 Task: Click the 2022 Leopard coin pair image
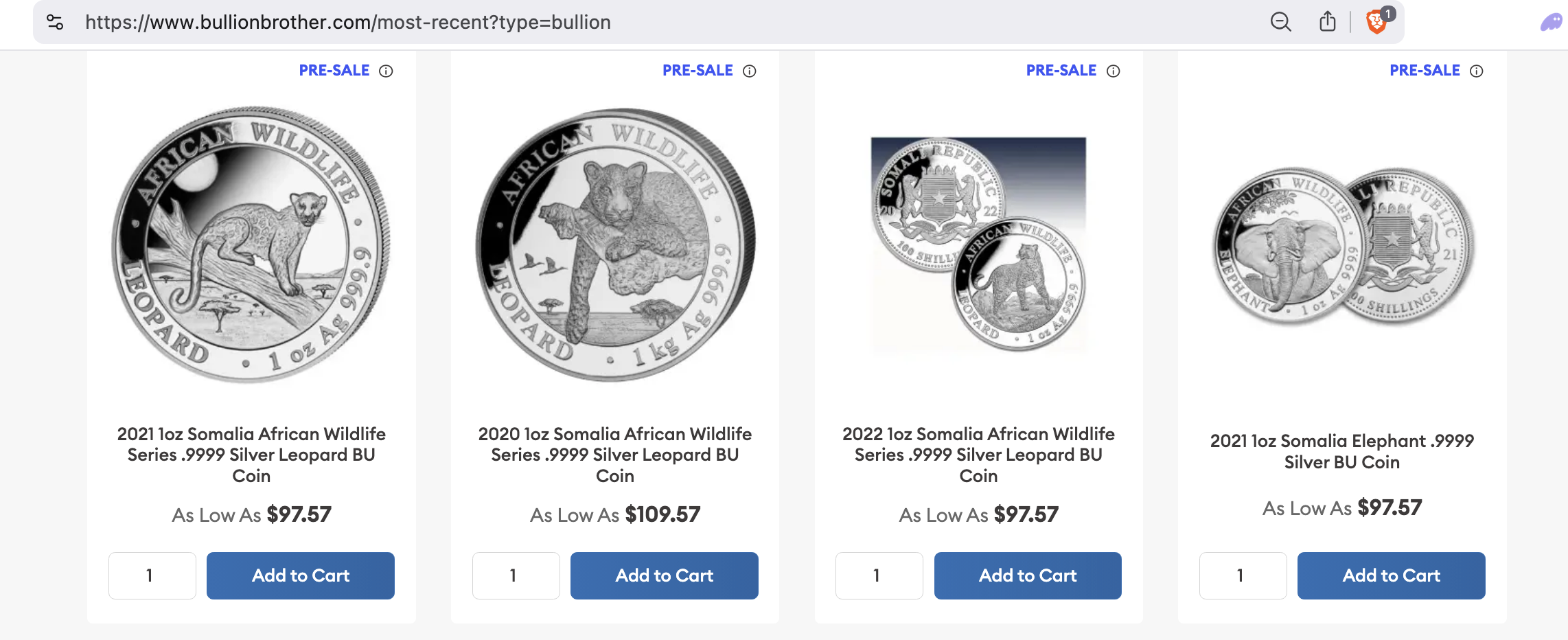[978, 244]
